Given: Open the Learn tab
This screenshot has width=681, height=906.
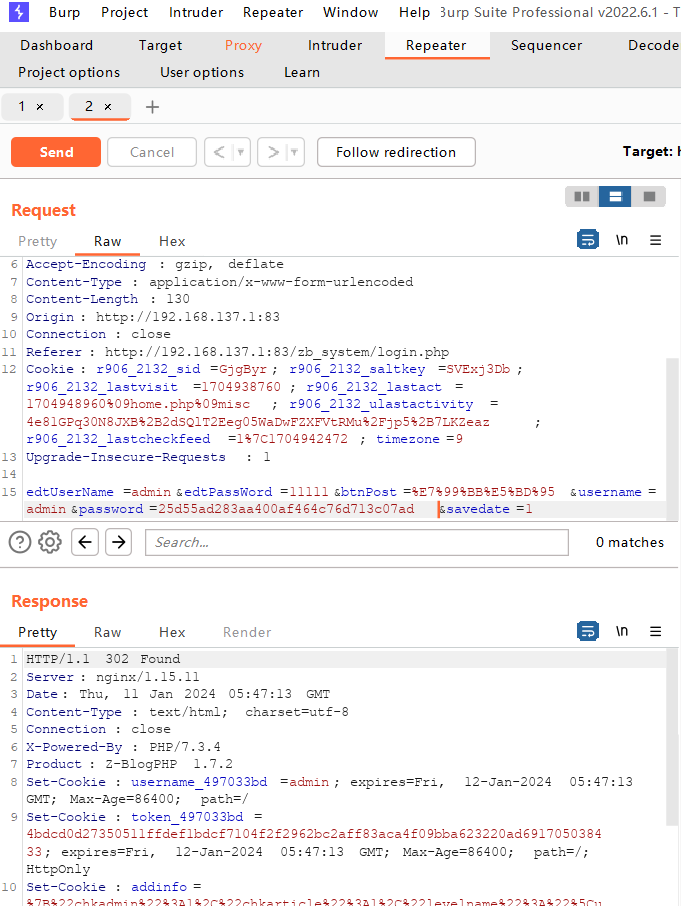Looking at the screenshot, I should tap(302, 72).
